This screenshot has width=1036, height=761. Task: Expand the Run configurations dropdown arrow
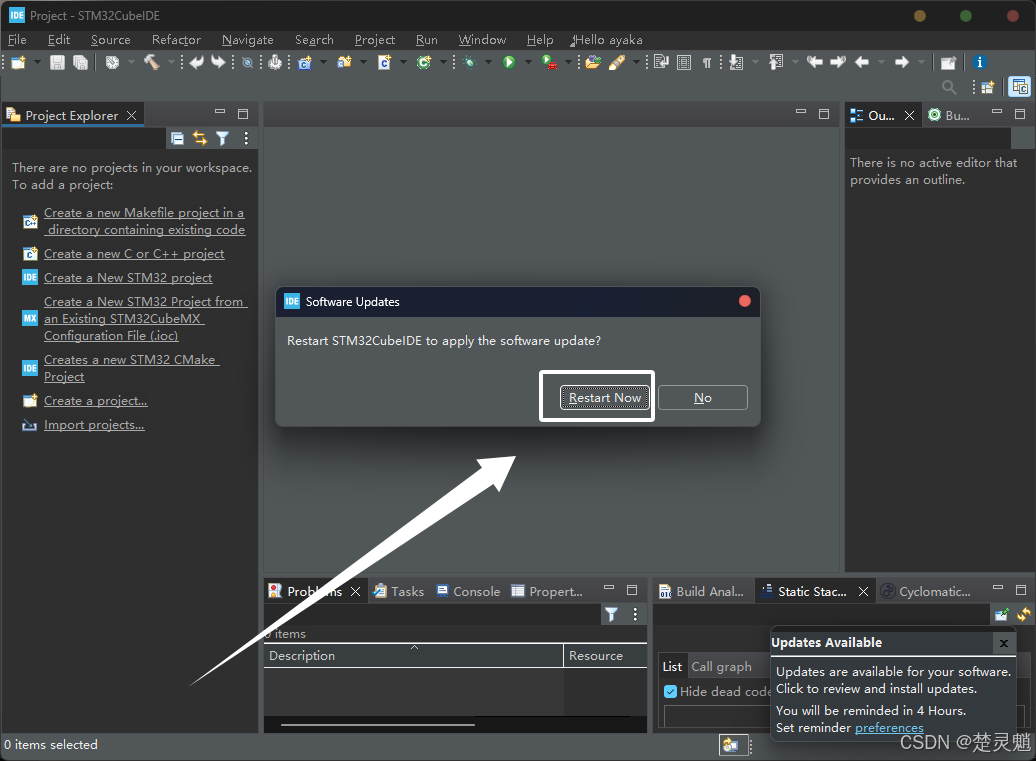click(x=528, y=62)
